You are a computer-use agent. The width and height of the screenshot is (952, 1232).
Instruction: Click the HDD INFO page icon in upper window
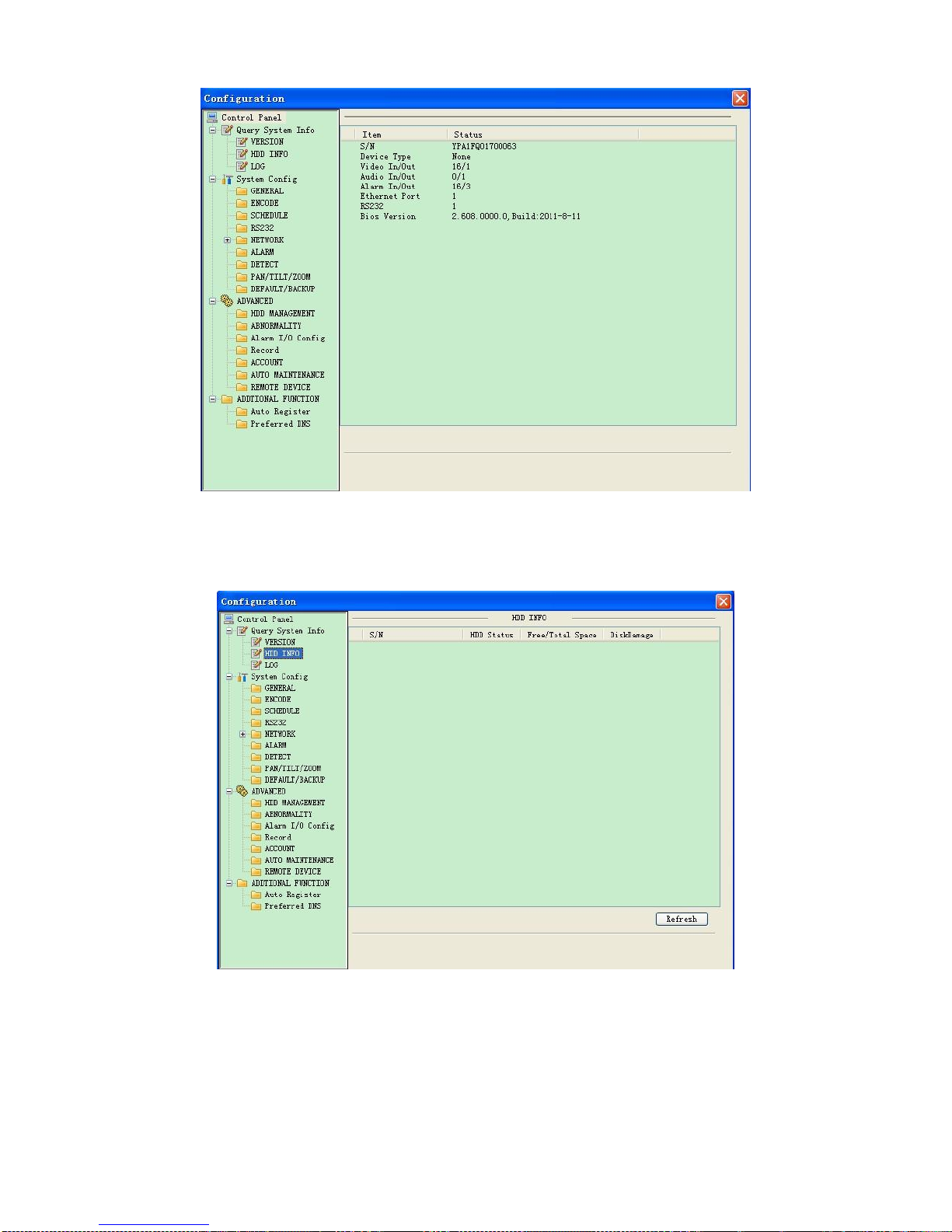click(242, 154)
